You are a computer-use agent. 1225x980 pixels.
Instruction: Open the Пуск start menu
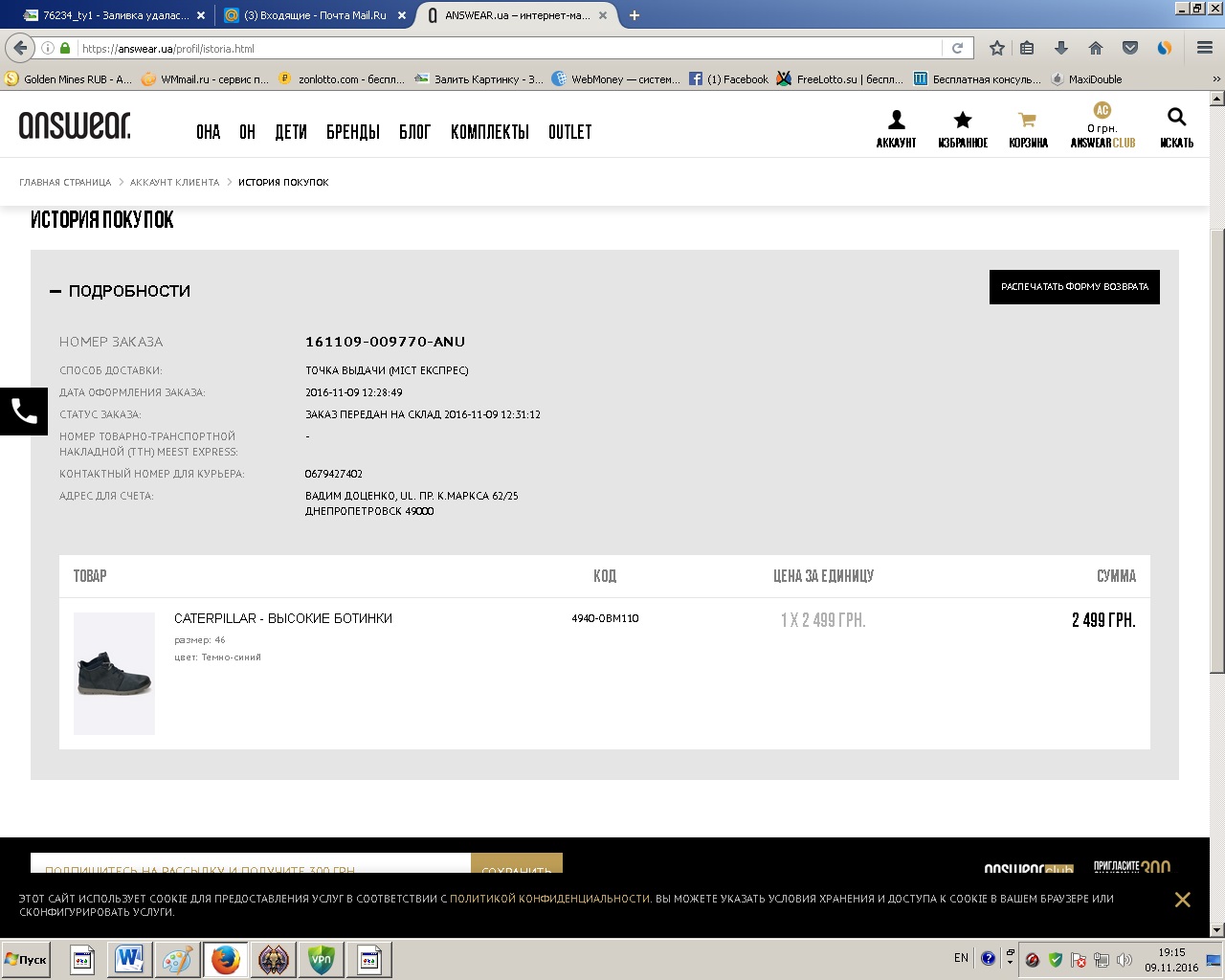pyautogui.click(x=26, y=960)
